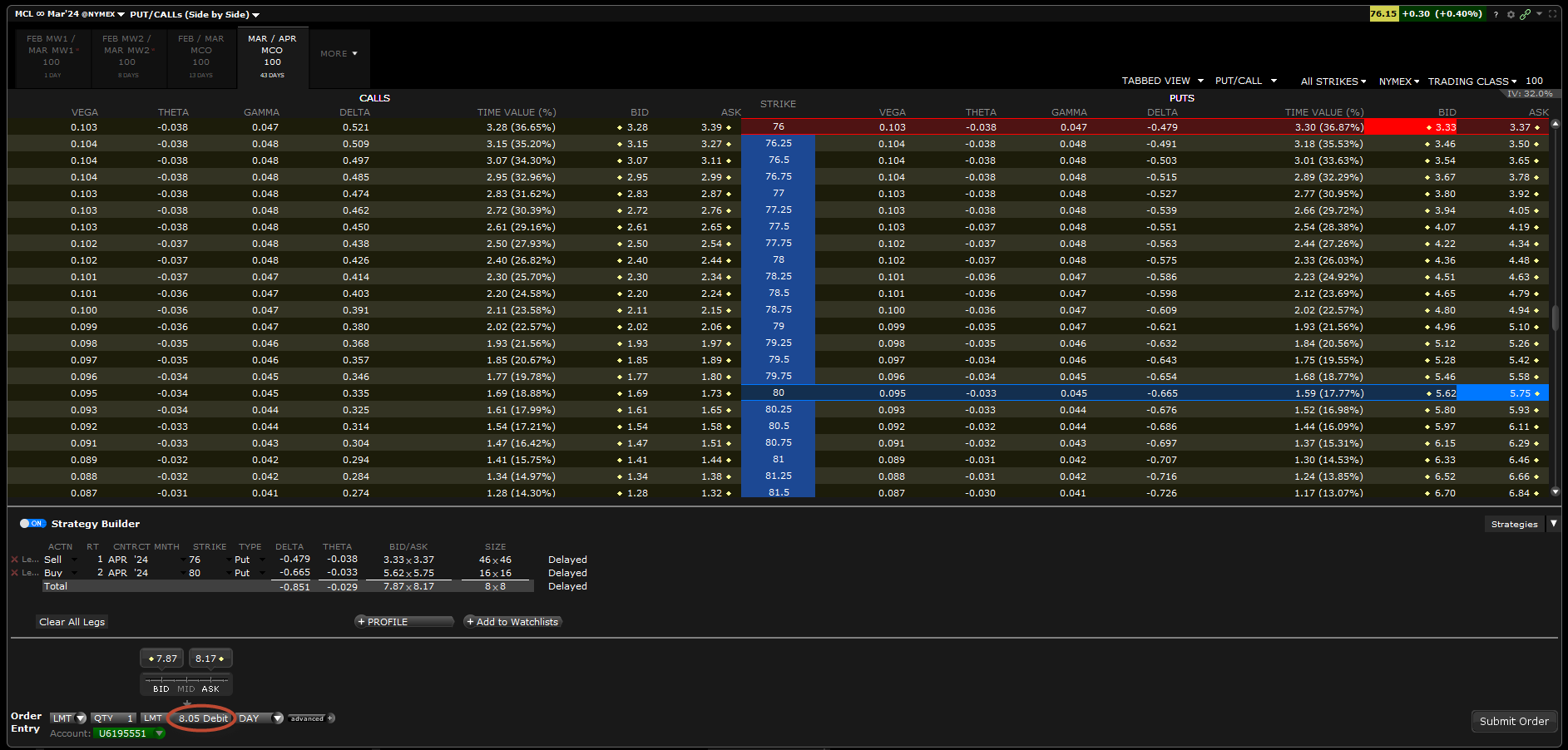Open the MORE expirations tab

339,54
